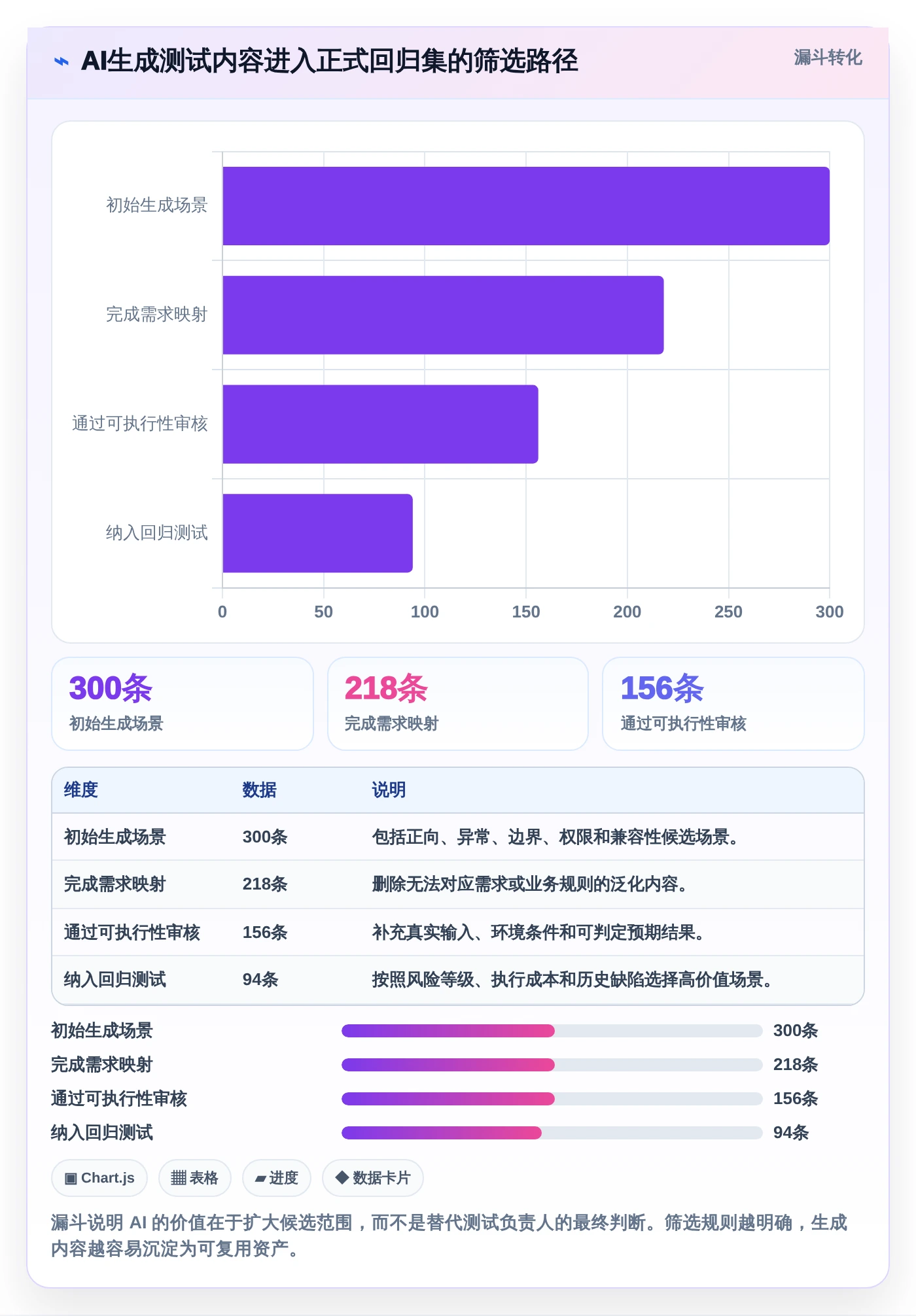Screen dimensions: 916x1316
Task: Click chart axis label 初始生成场景
Action: 157,205
